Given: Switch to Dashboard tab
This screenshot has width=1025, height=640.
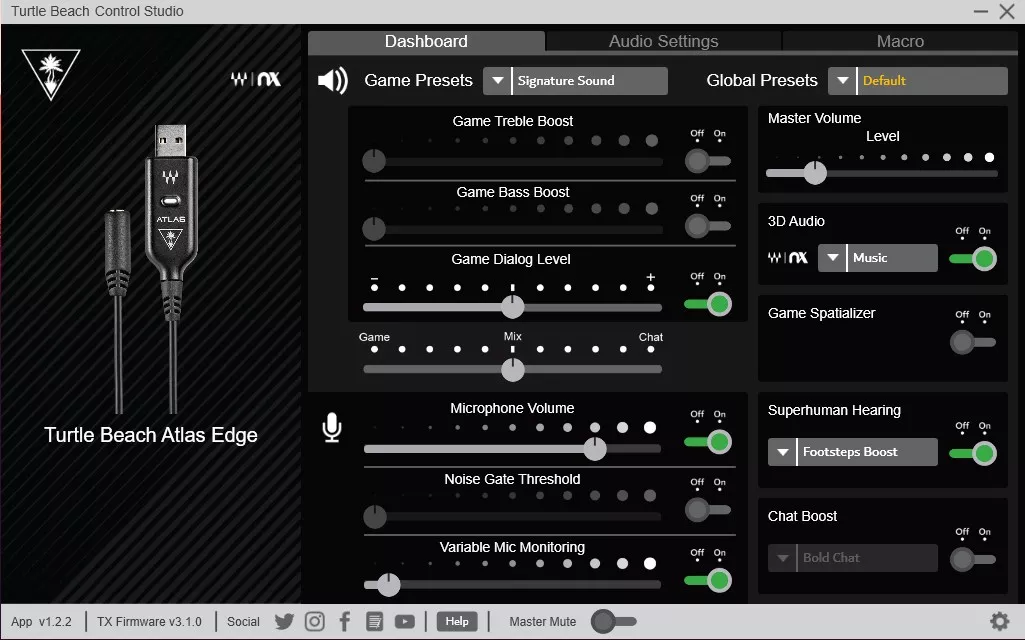Looking at the screenshot, I should pos(426,41).
